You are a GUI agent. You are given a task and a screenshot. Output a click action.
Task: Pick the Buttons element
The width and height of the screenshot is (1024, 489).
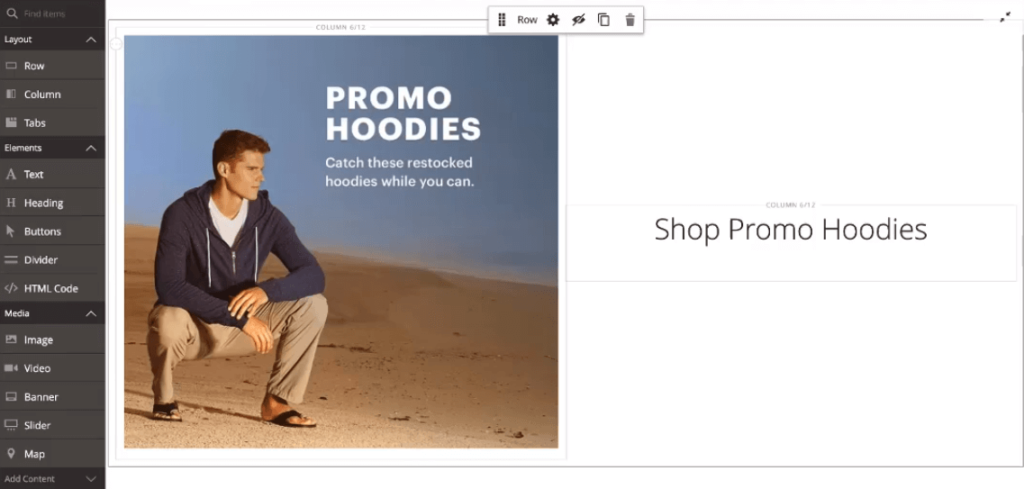(x=52, y=231)
